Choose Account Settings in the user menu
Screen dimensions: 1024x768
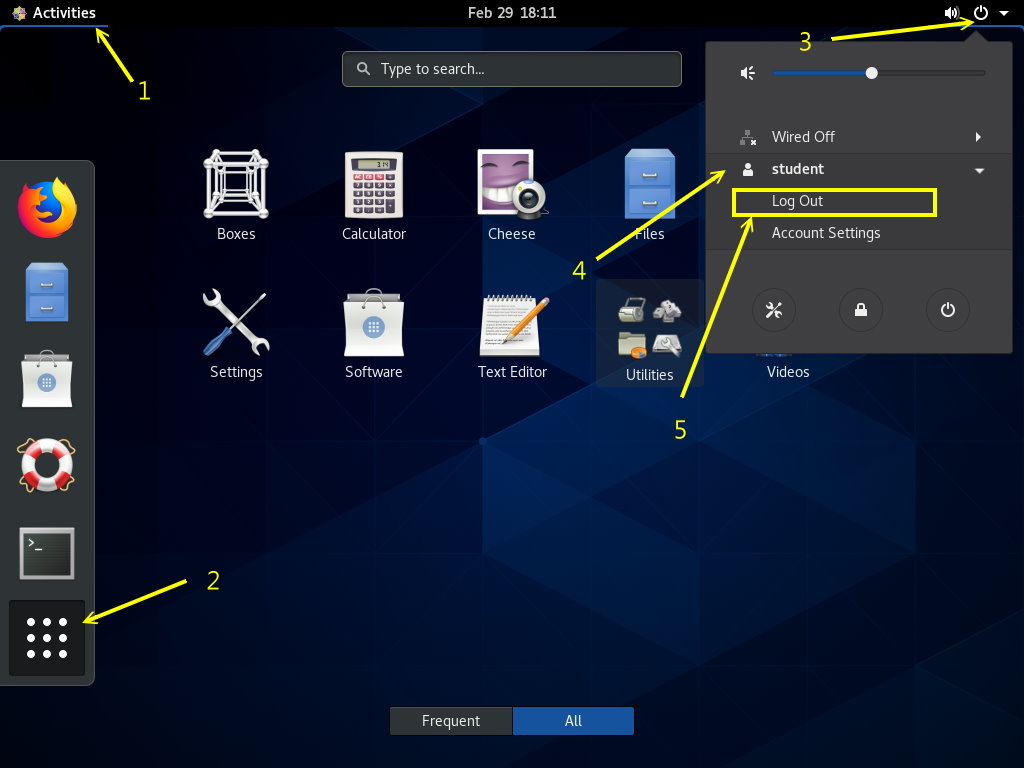point(826,233)
